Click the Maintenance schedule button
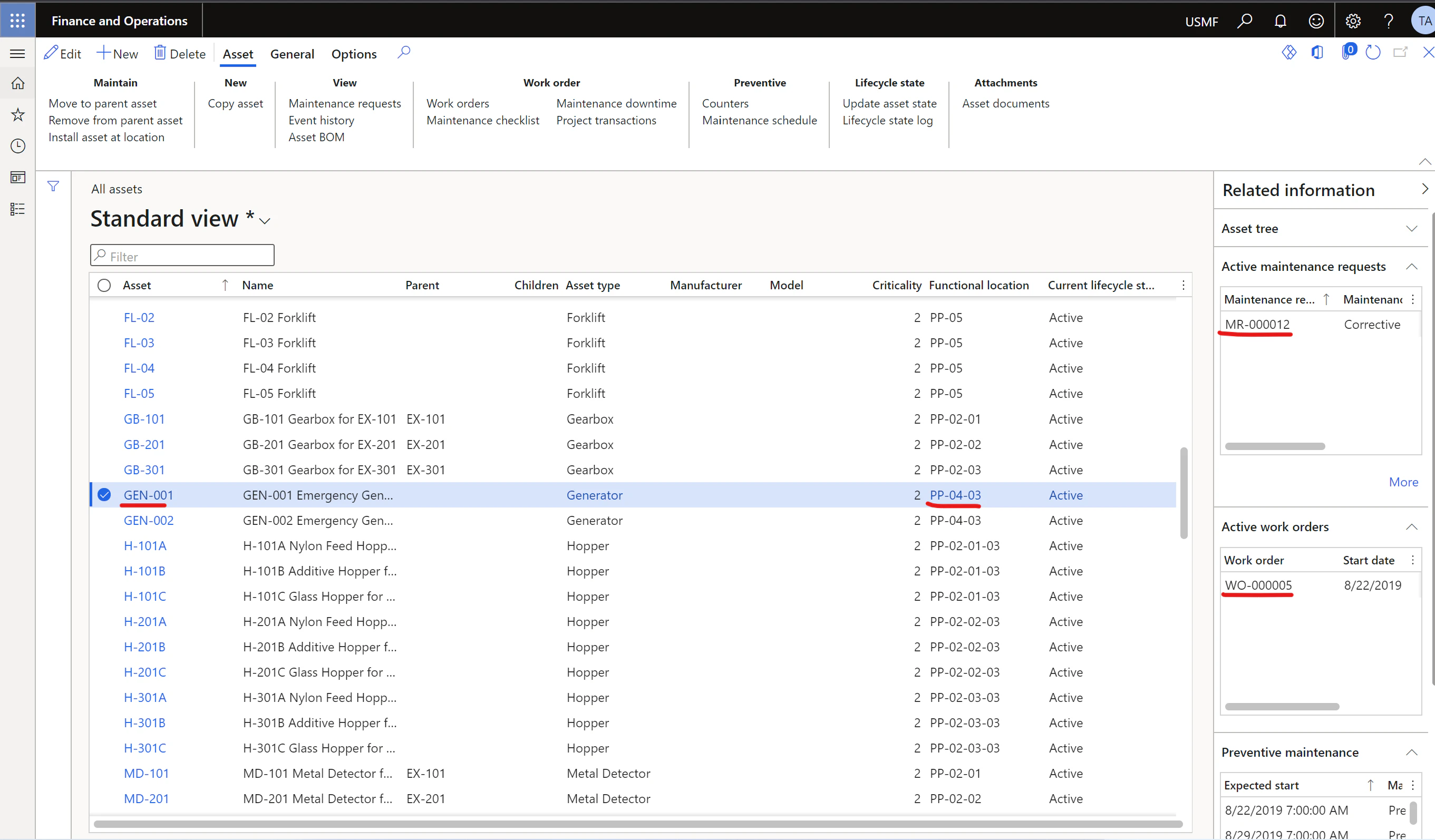 pos(759,120)
